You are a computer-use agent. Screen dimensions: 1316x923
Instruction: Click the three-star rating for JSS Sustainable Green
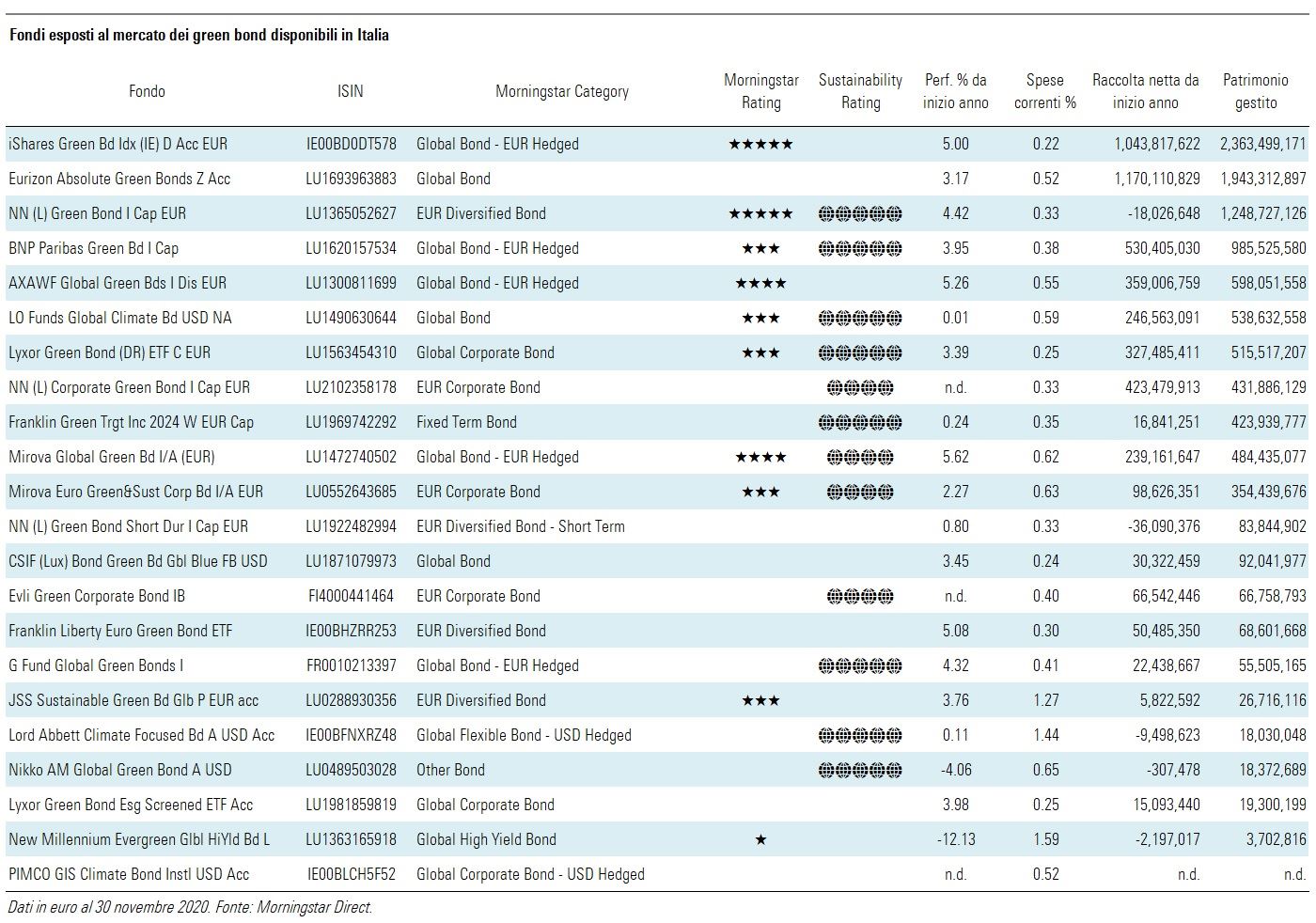click(x=760, y=700)
